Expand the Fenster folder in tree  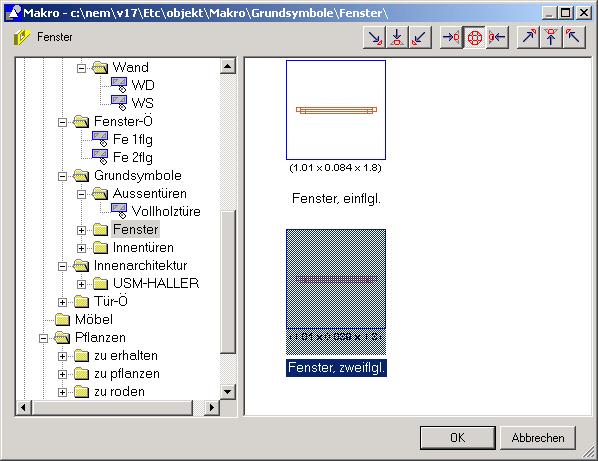click(x=81, y=230)
